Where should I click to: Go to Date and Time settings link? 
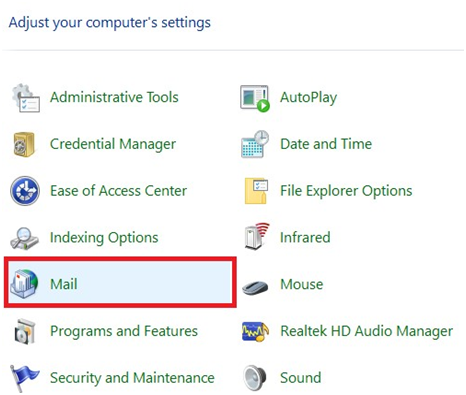(326, 144)
